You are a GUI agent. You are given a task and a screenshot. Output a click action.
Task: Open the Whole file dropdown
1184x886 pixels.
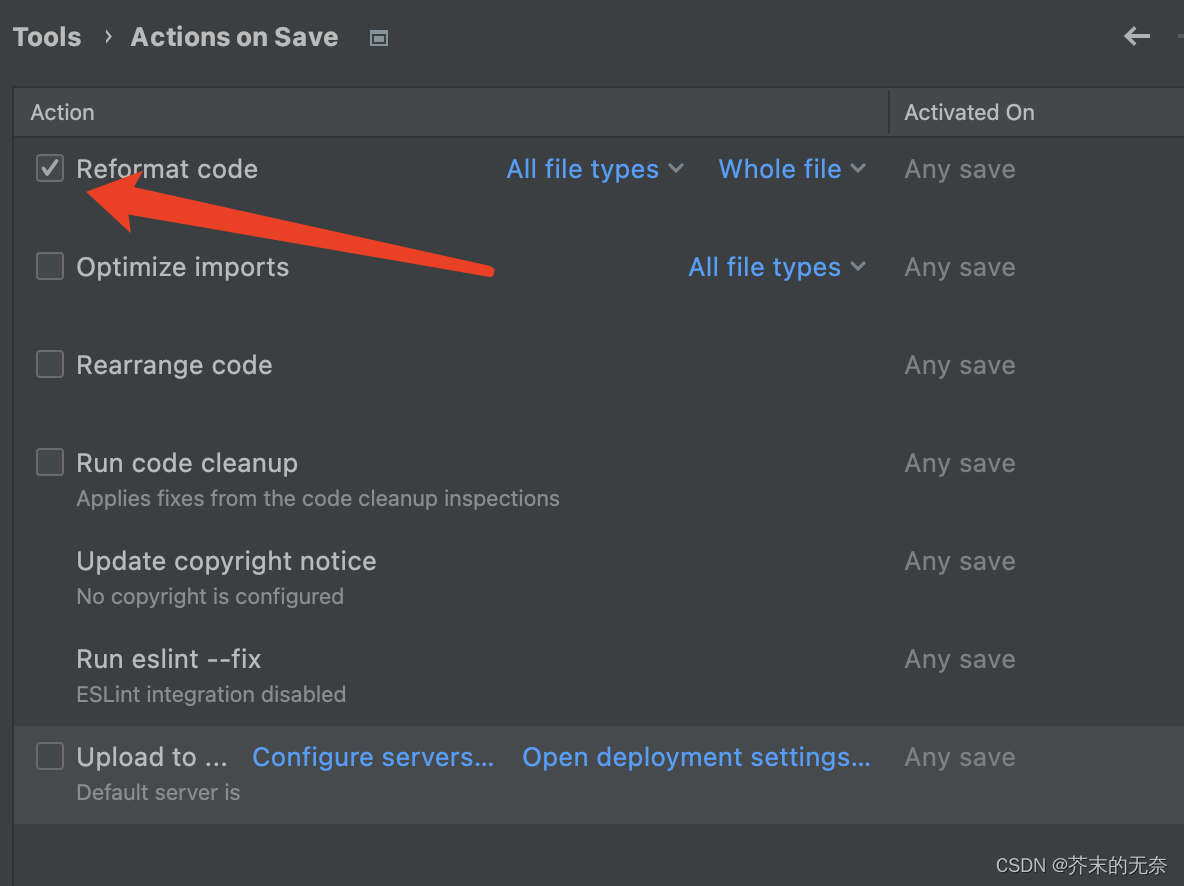tap(791, 169)
